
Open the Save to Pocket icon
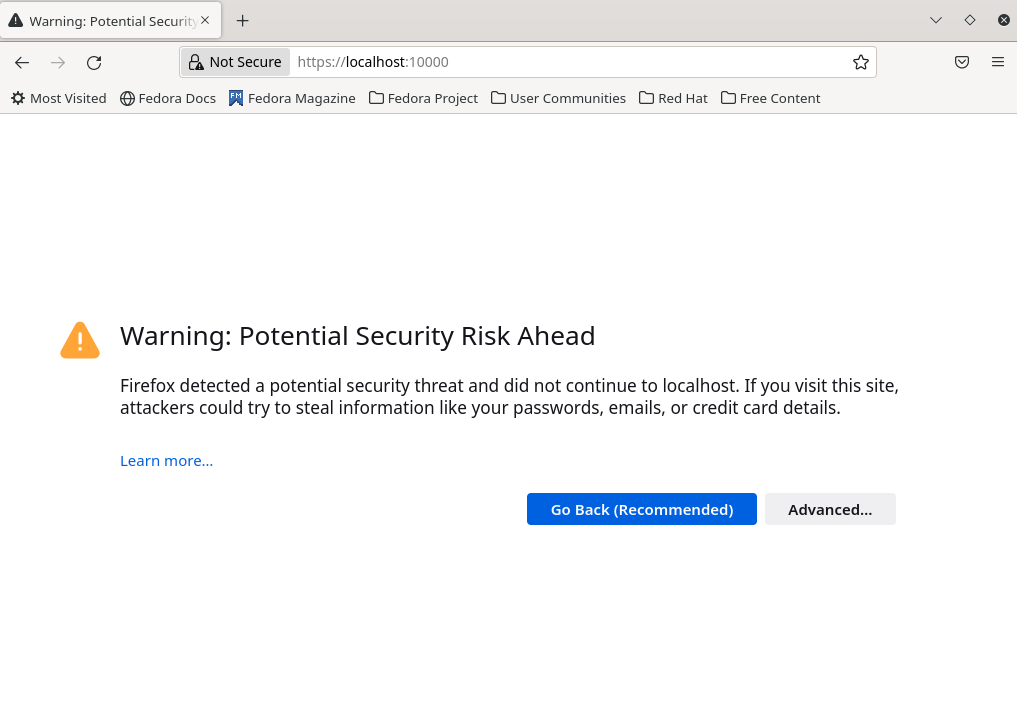tap(962, 62)
